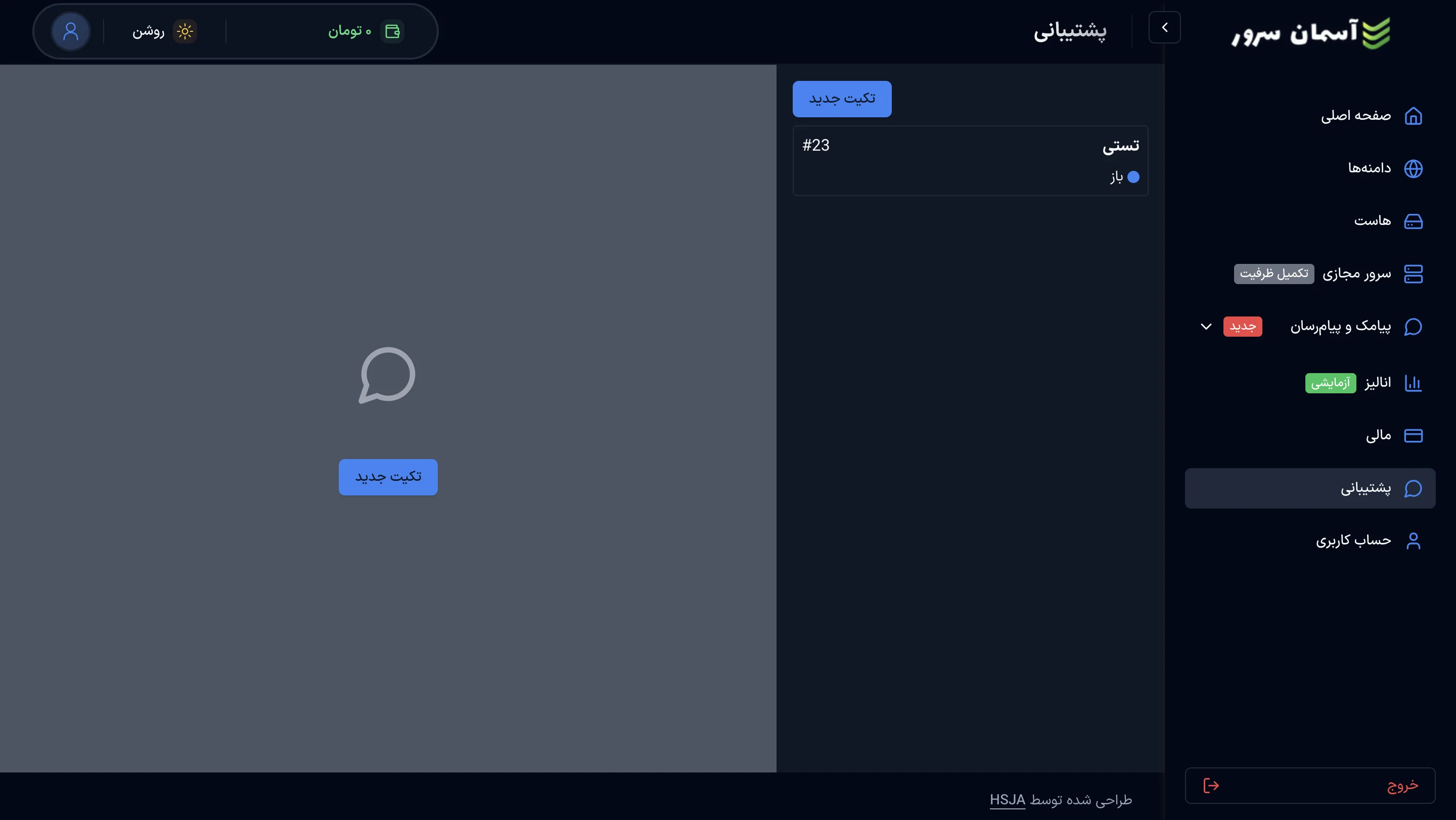Viewport: 1456px width, 820px height.
Task: Click the home icon for صفحه اصلی
Action: coord(1413,116)
